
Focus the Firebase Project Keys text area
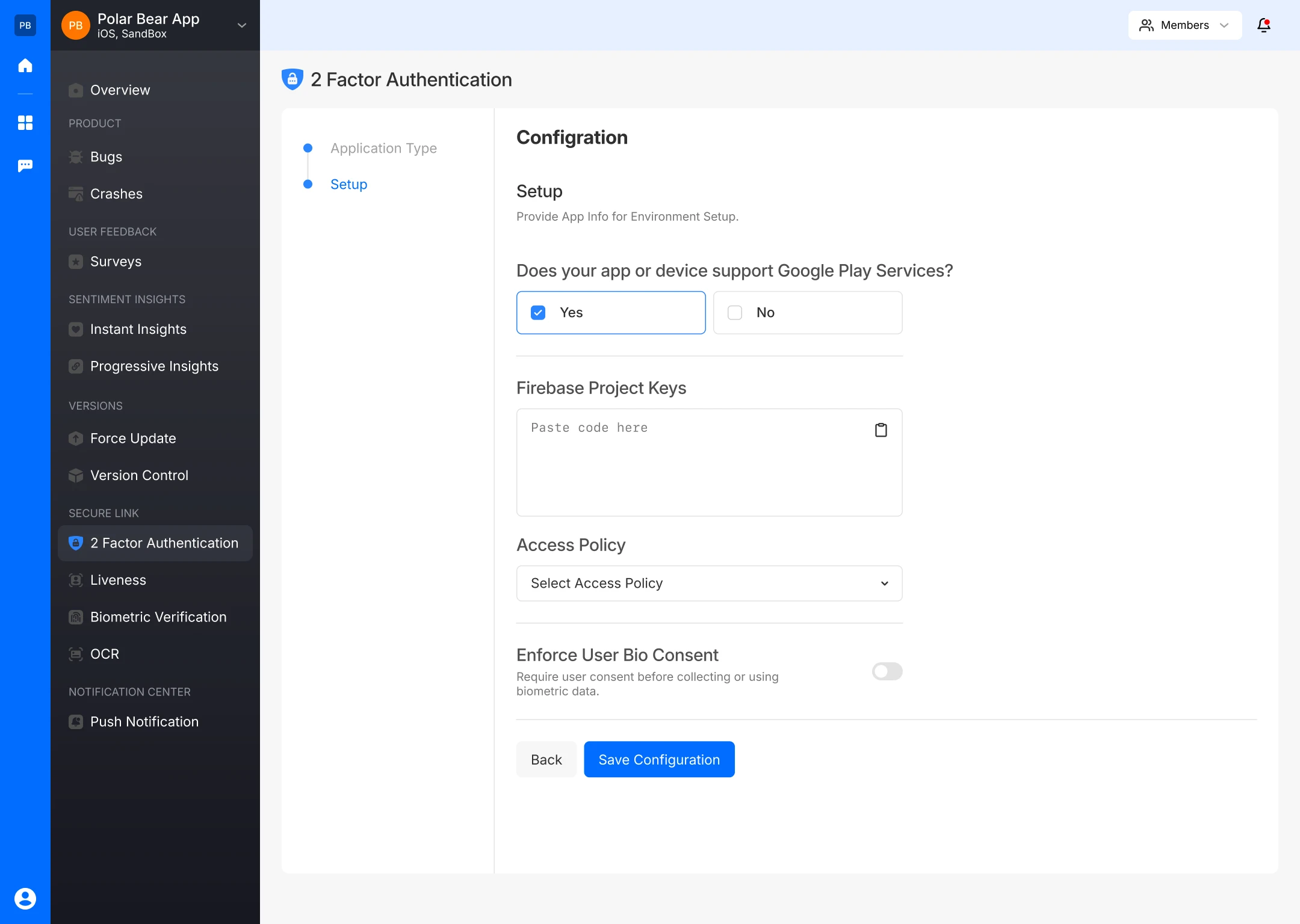[692, 469]
